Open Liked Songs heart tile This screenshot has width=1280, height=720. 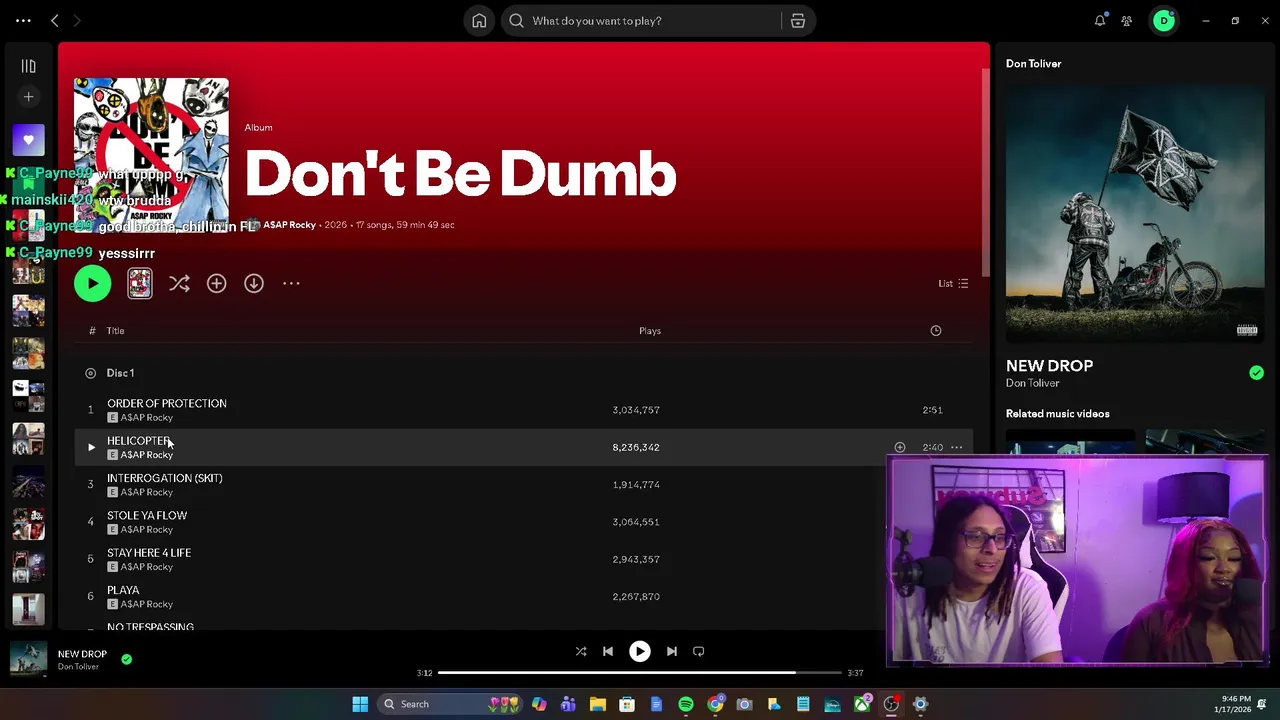28,140
